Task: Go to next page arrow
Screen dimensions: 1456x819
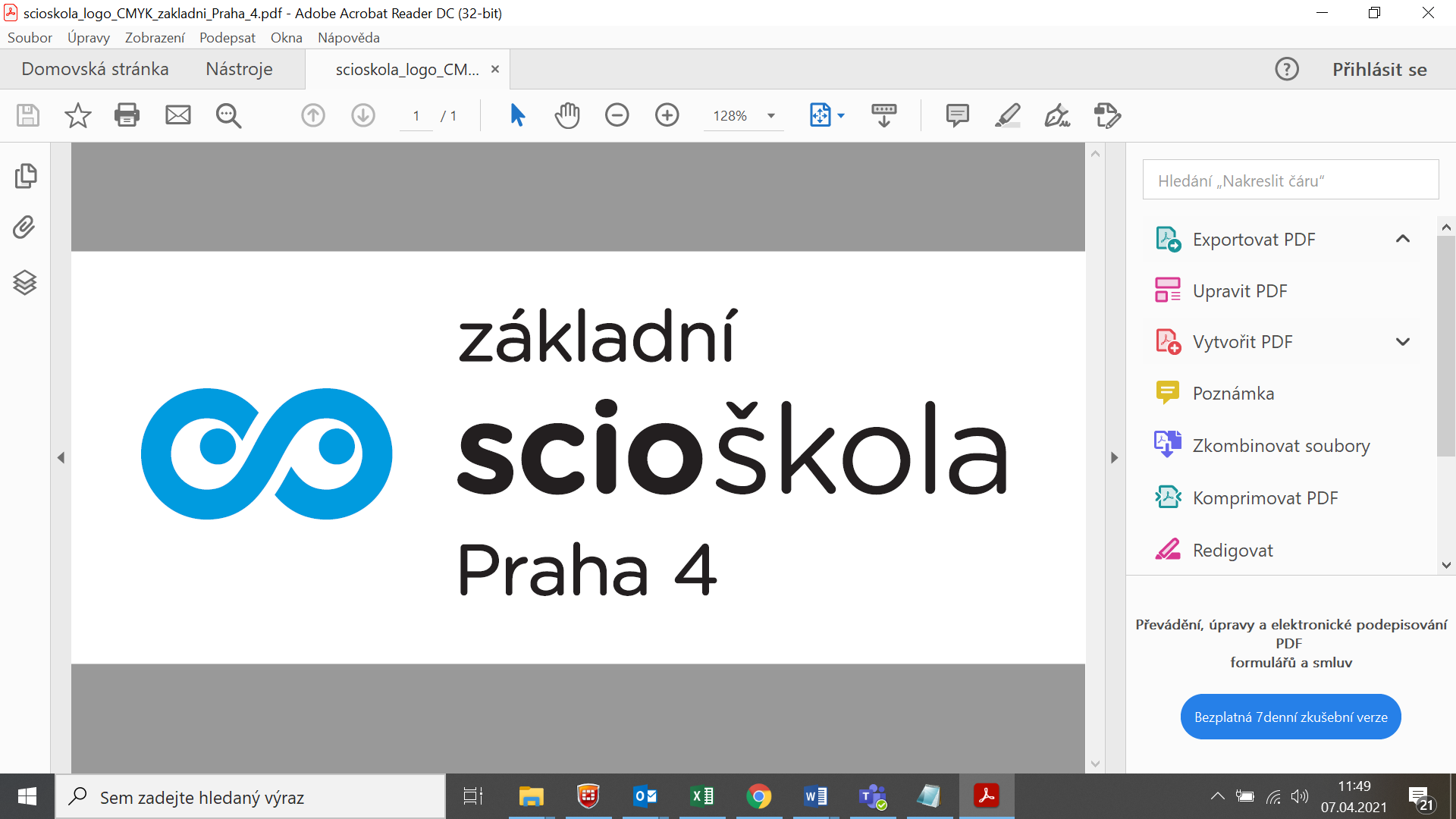Action: (363, 115)
